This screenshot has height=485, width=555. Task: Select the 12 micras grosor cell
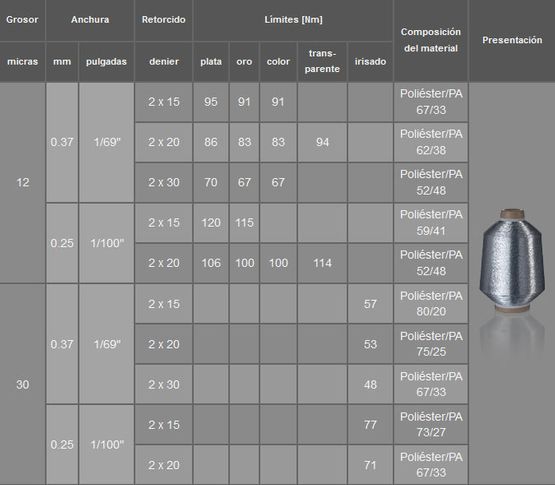(x=22, y=183)
